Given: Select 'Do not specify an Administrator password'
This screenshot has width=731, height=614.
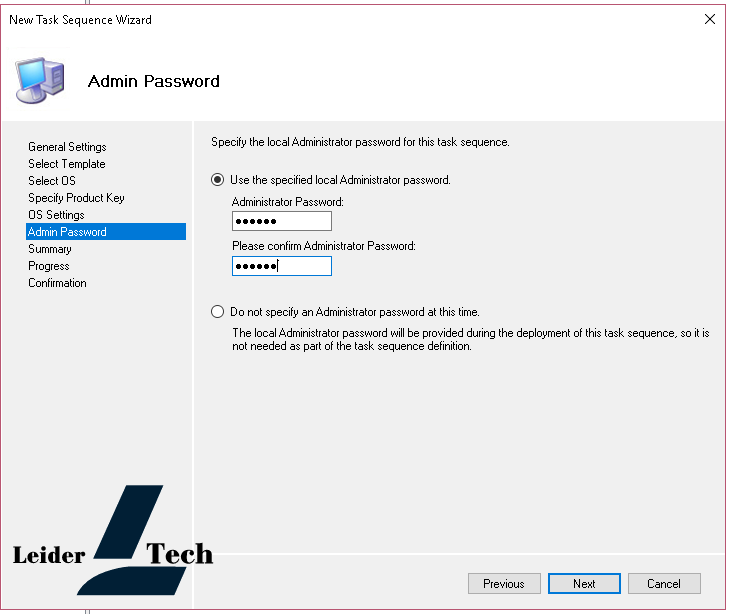Looking at the screenshot, I should pos(217,312).
